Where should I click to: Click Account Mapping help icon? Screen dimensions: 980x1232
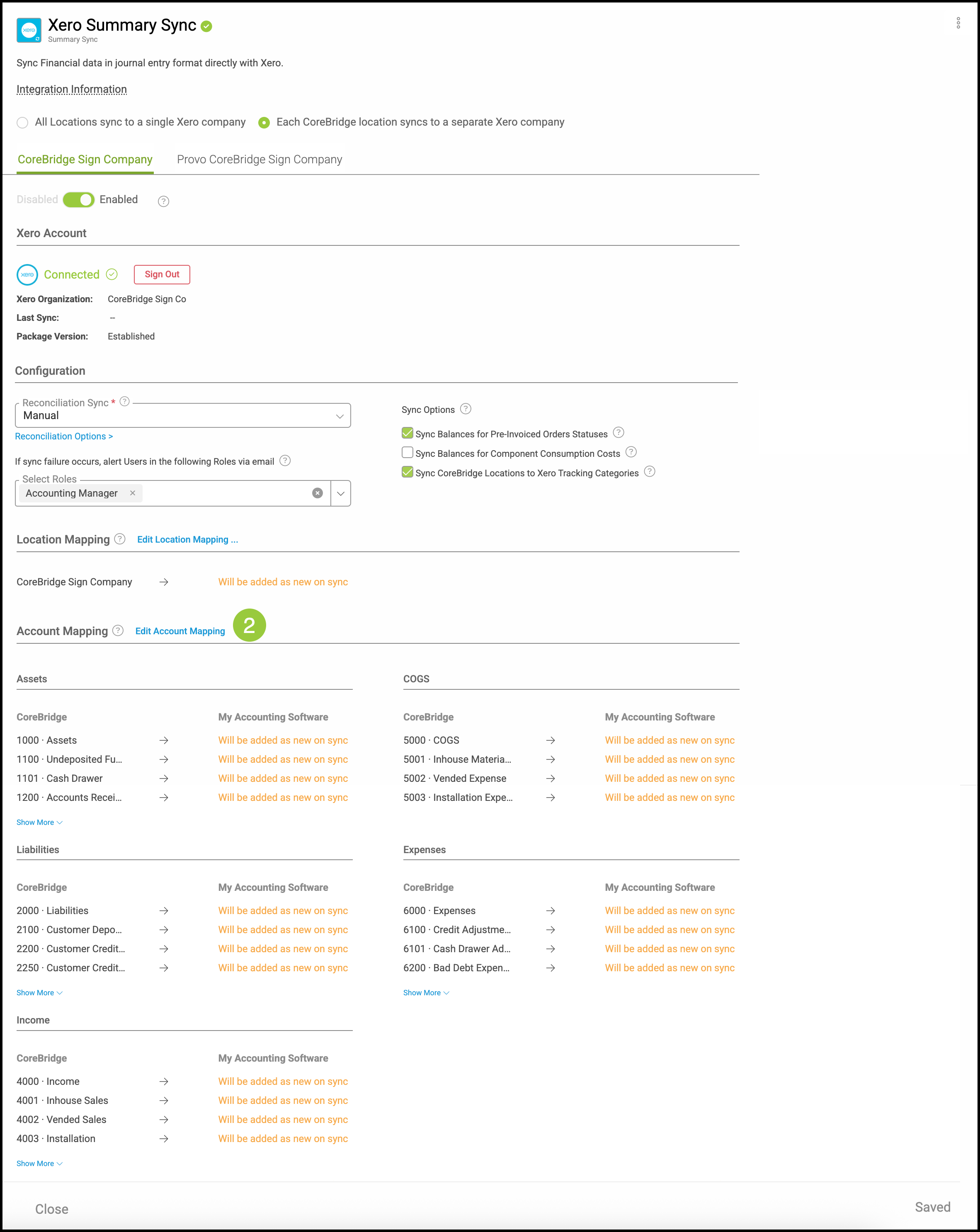coord(118,630)
